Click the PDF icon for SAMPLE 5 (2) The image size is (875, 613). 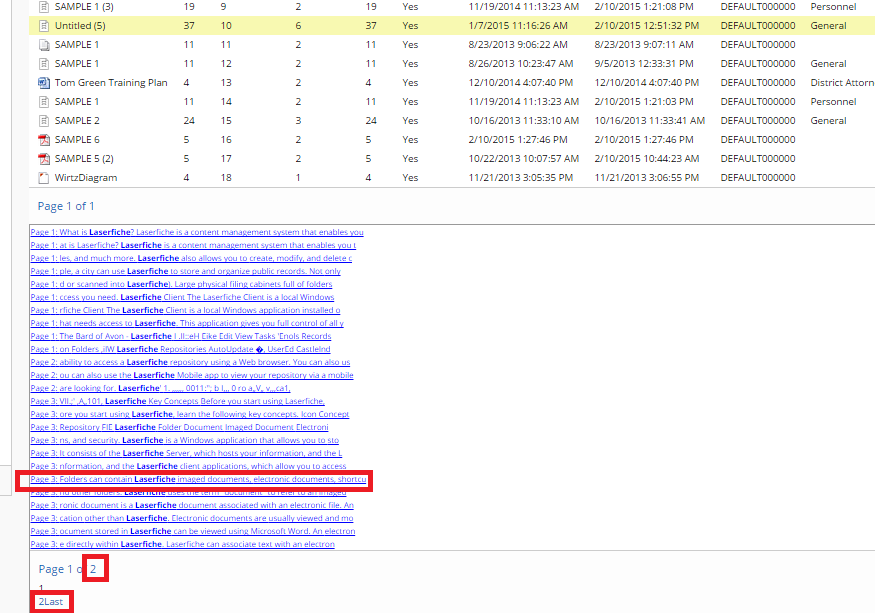click(44, 159)
